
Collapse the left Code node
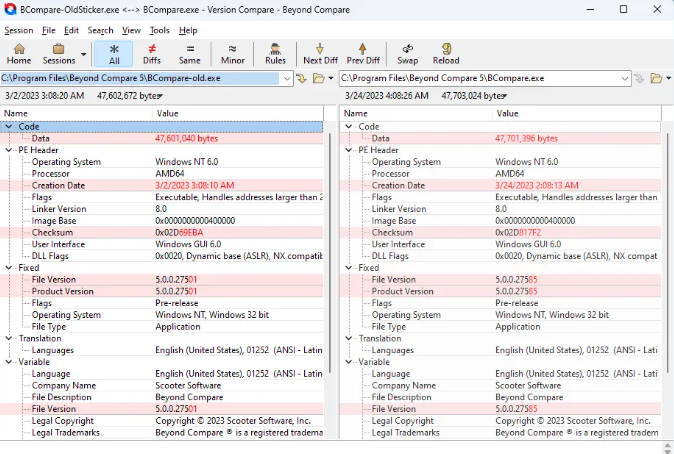coord(9,126)
